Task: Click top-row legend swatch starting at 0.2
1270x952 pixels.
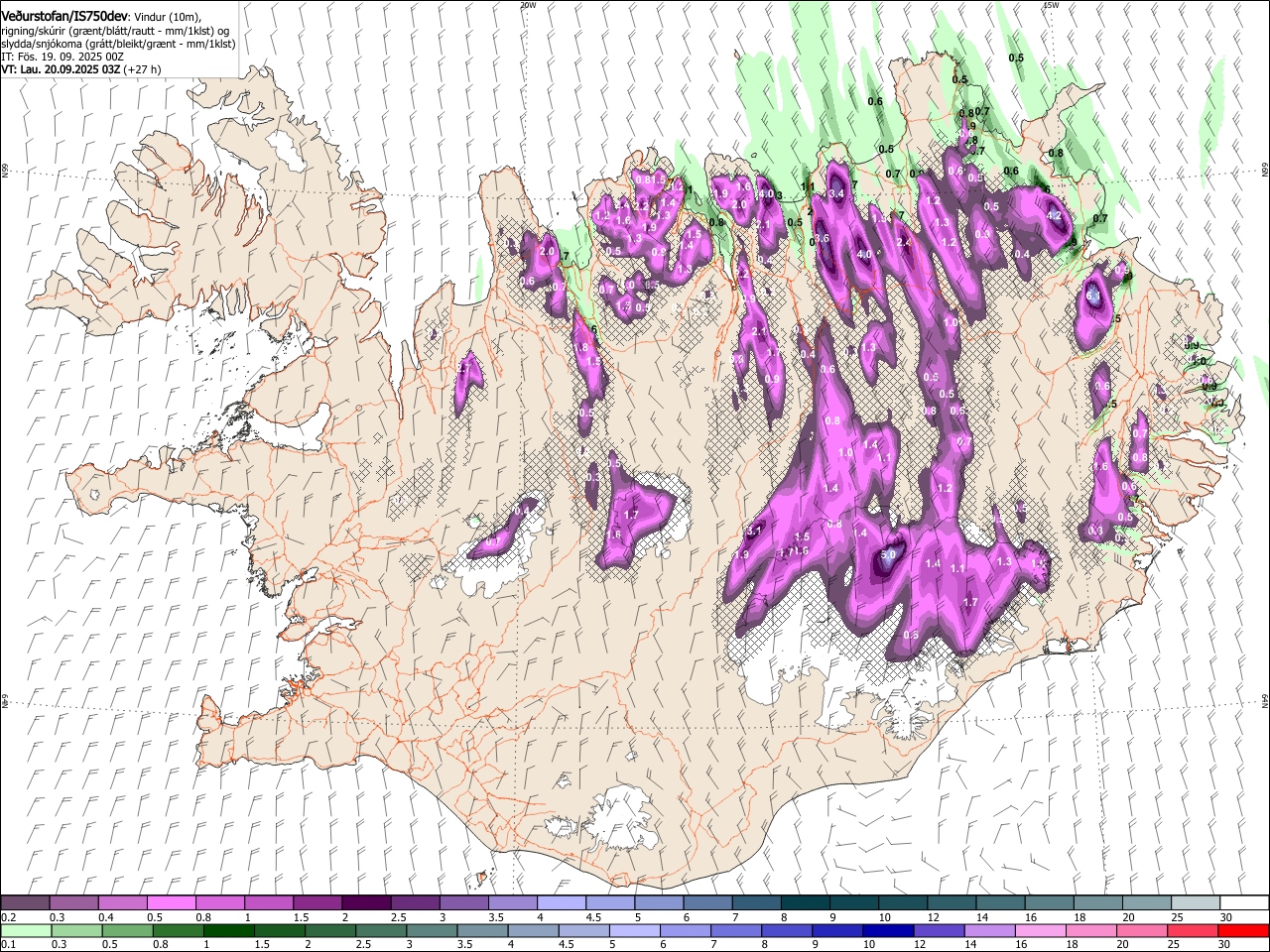Action: [x=25, y=902]
